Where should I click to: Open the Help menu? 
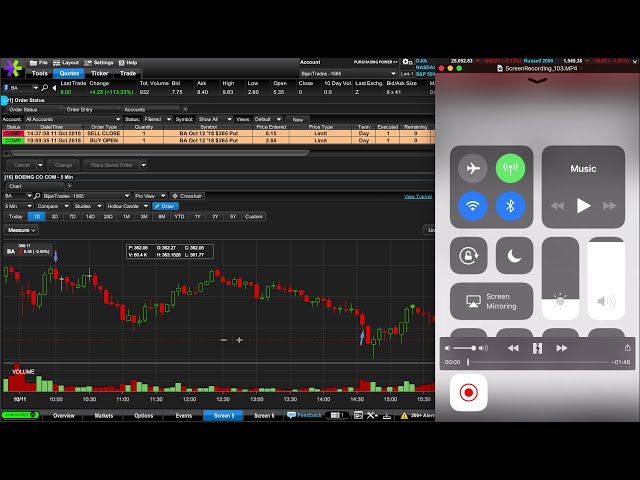[x=128, y=63]
